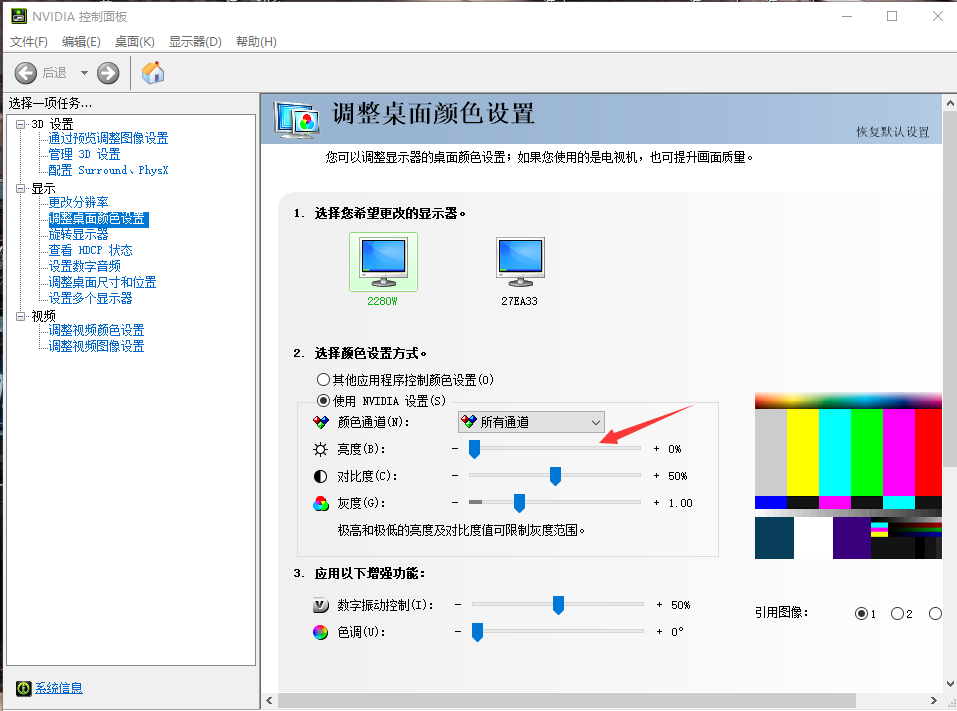Collapse the 3D 设置 tree node
Image resolution: width=957 pixels, height=711 pixels.
click(x=21, y=124)
